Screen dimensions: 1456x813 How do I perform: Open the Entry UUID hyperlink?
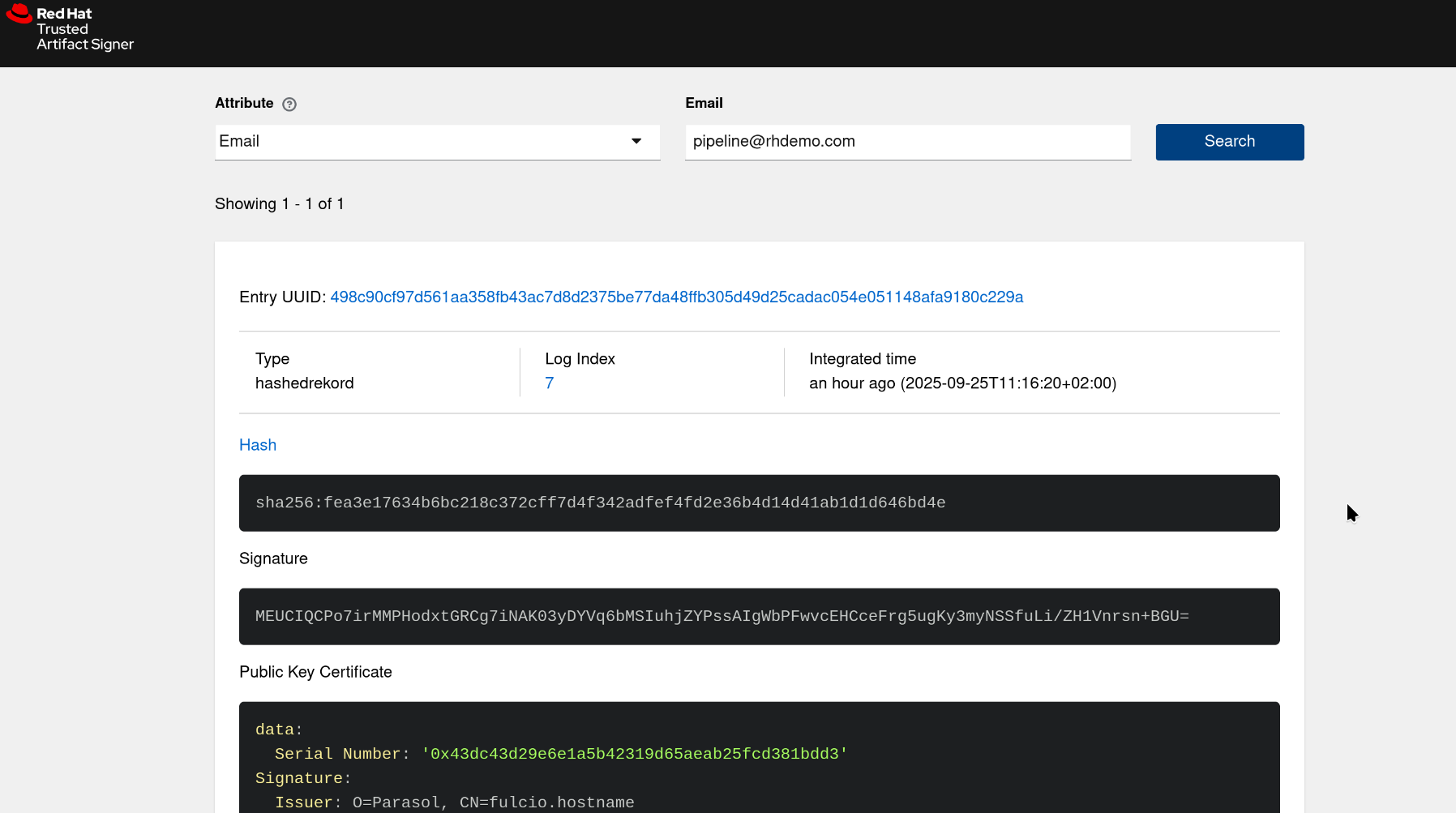click(676, 297)
